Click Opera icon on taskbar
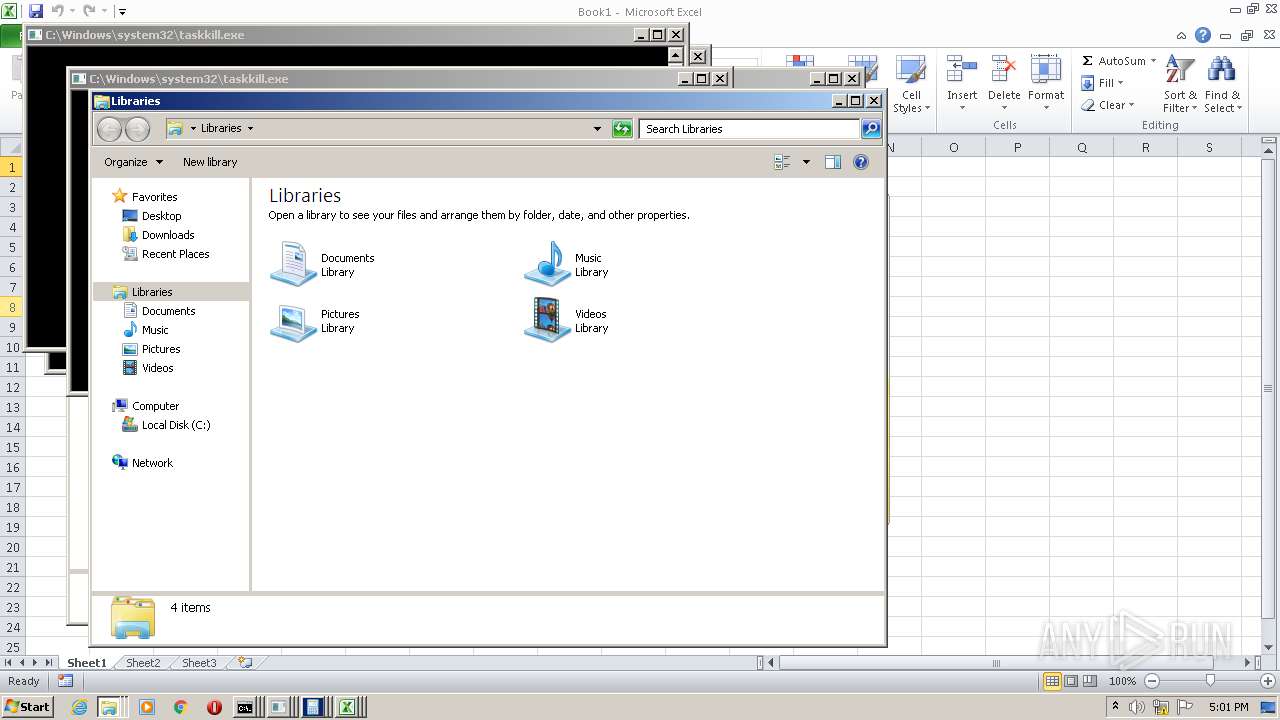This screenshot has height=720, width=1280. (x=214, y=707)
